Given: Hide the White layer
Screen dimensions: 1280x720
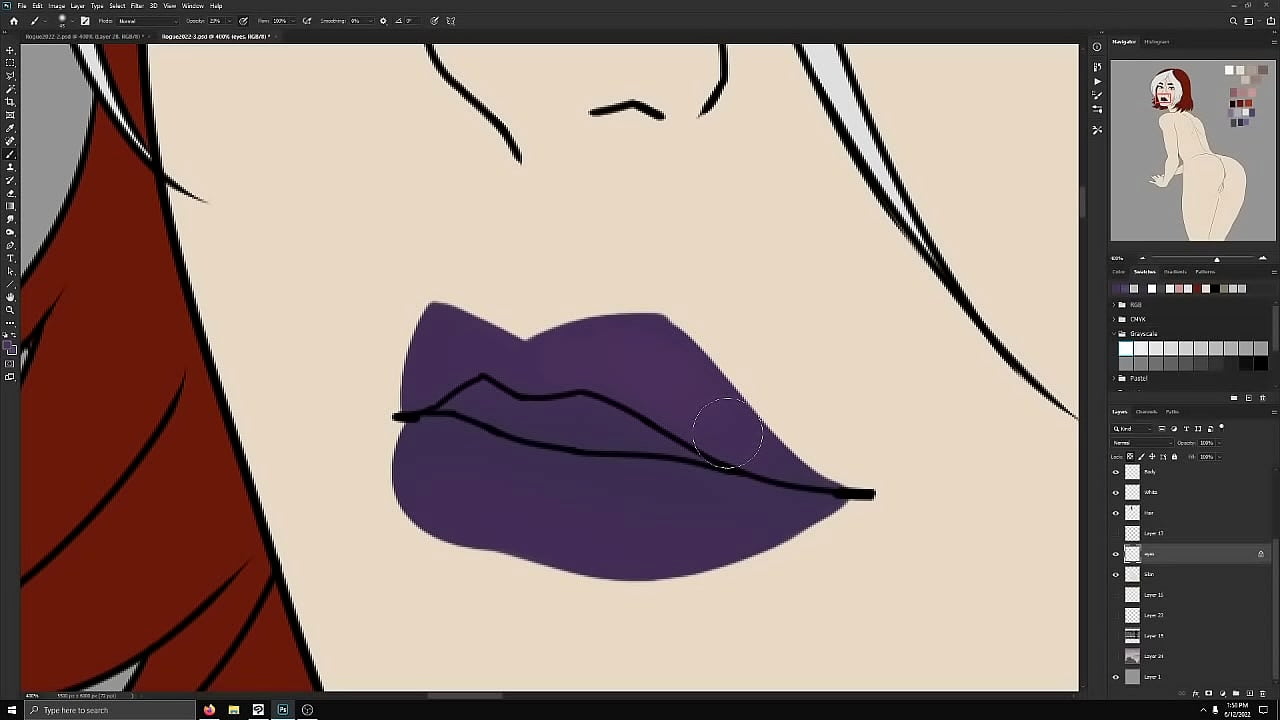Looking at the screenshot, I should (1116, 492).
